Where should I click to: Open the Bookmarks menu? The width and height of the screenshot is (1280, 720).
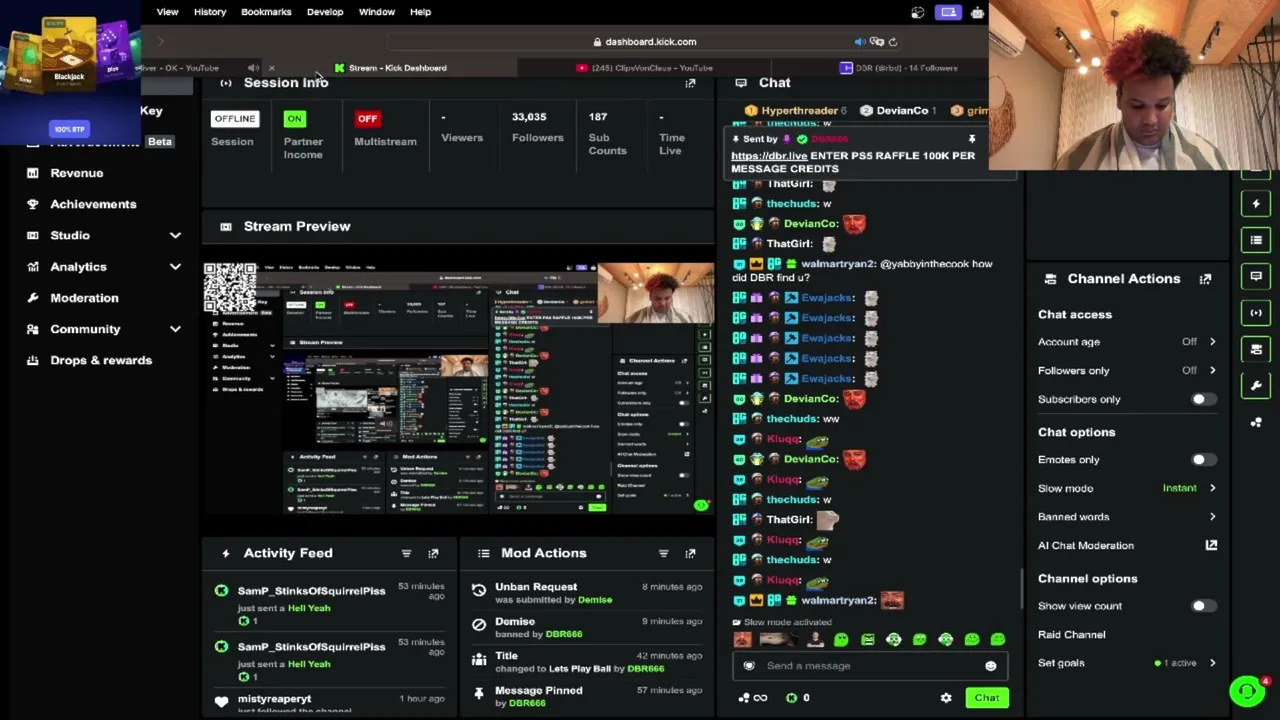266,12
